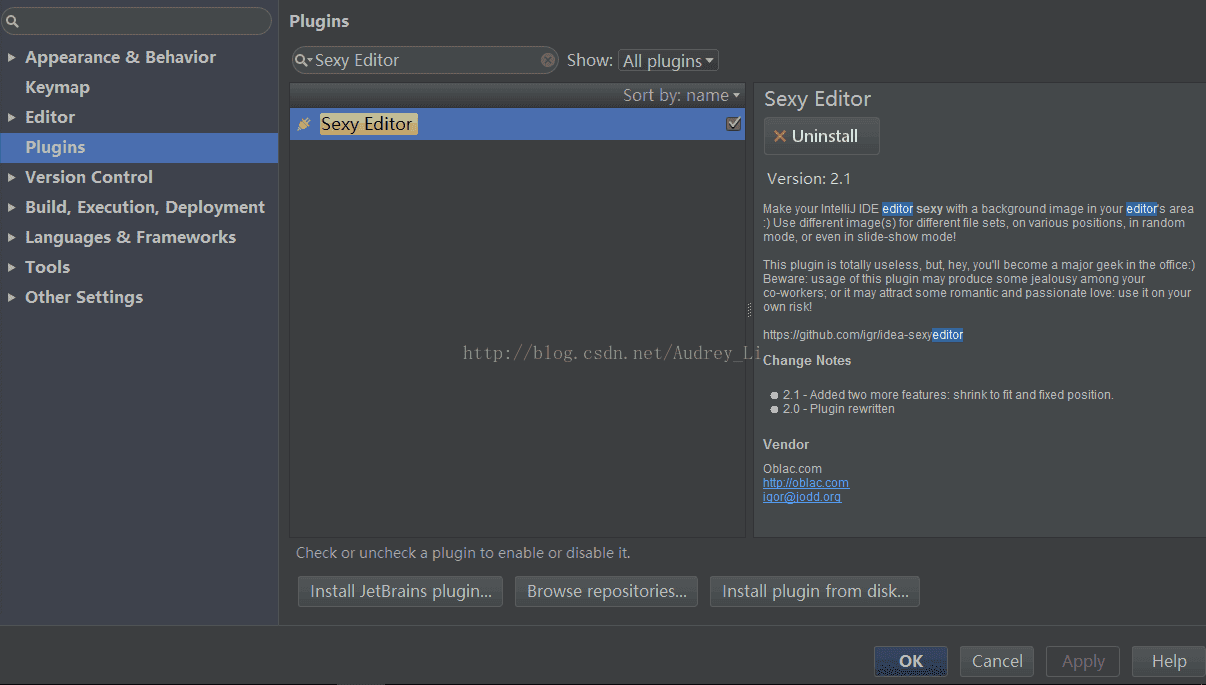The width and height of the screenshot is (1206, 685).
Task: Select Keymap in the settings tree
Action: [x=57, y=87]
